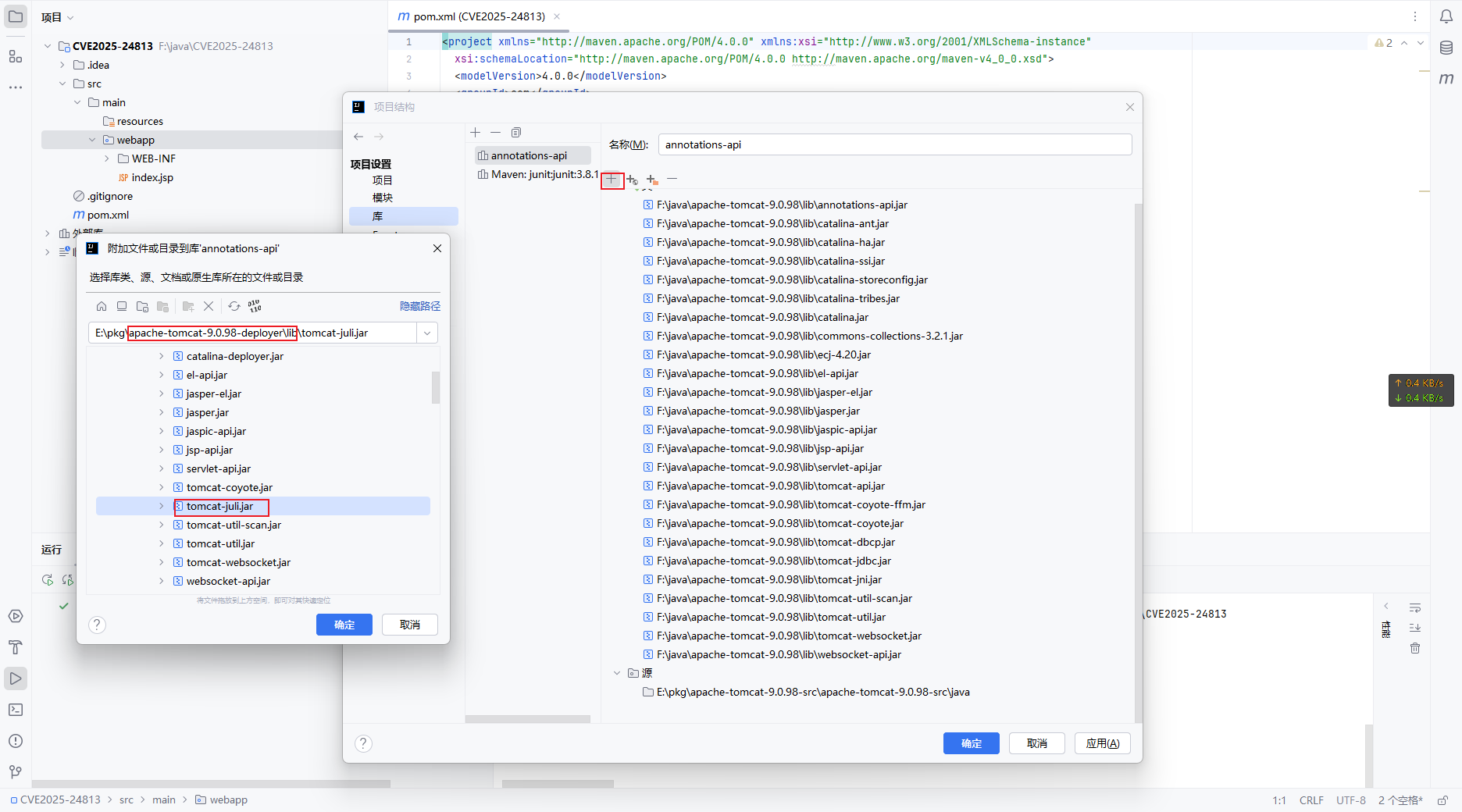Select the Maven: junit:junit:3.8.1 library
Viewport: 1462px width, 812px height.
(537, 174)
